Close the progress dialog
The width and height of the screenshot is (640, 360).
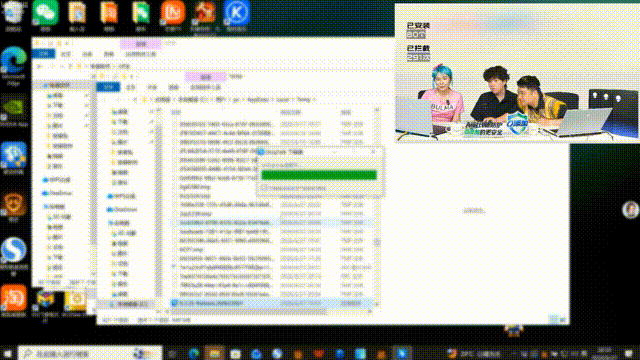point(373,152)
